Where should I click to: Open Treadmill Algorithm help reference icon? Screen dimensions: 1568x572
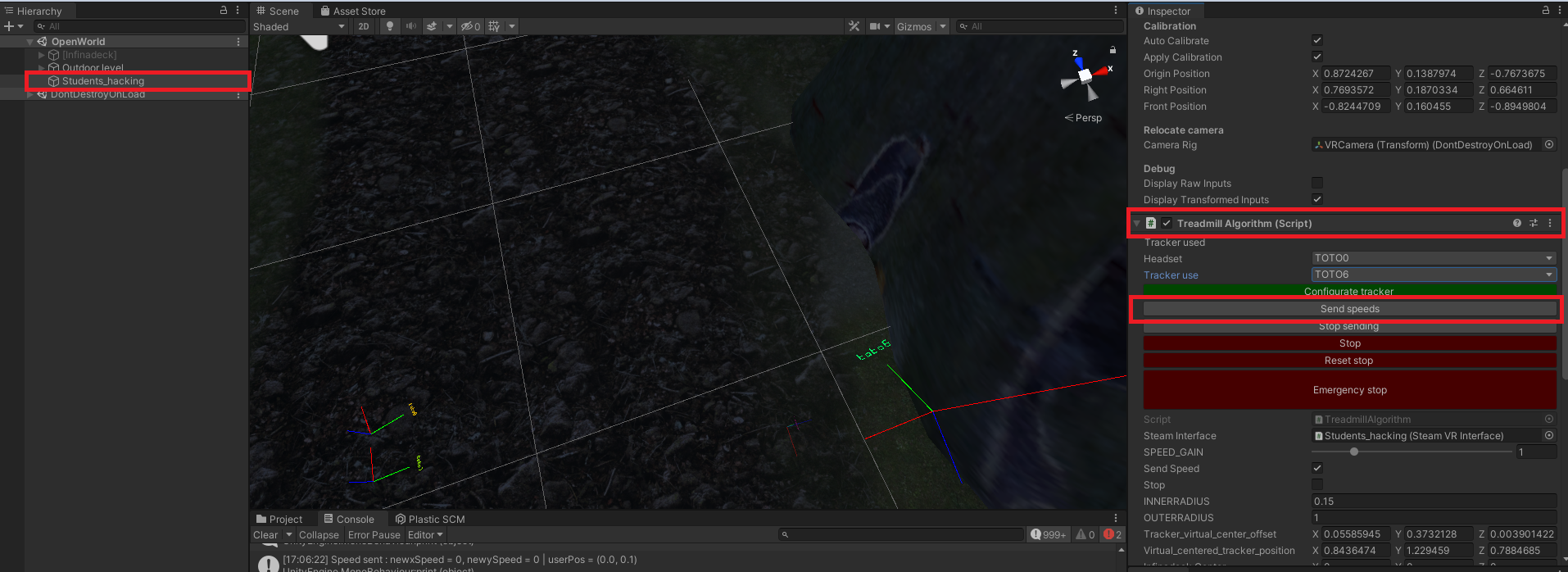pyautogui.click(x=1517, y=223)
